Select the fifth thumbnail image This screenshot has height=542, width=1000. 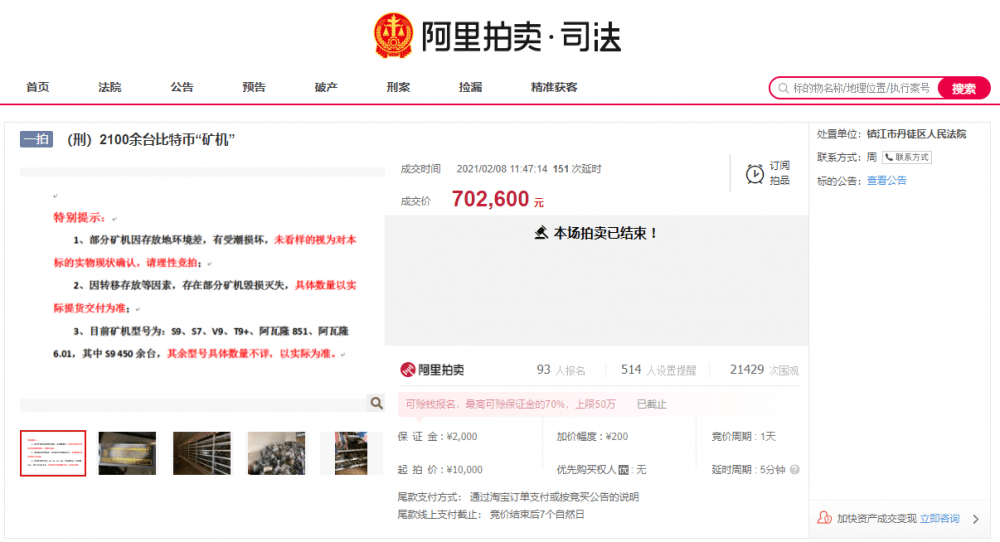351,453
